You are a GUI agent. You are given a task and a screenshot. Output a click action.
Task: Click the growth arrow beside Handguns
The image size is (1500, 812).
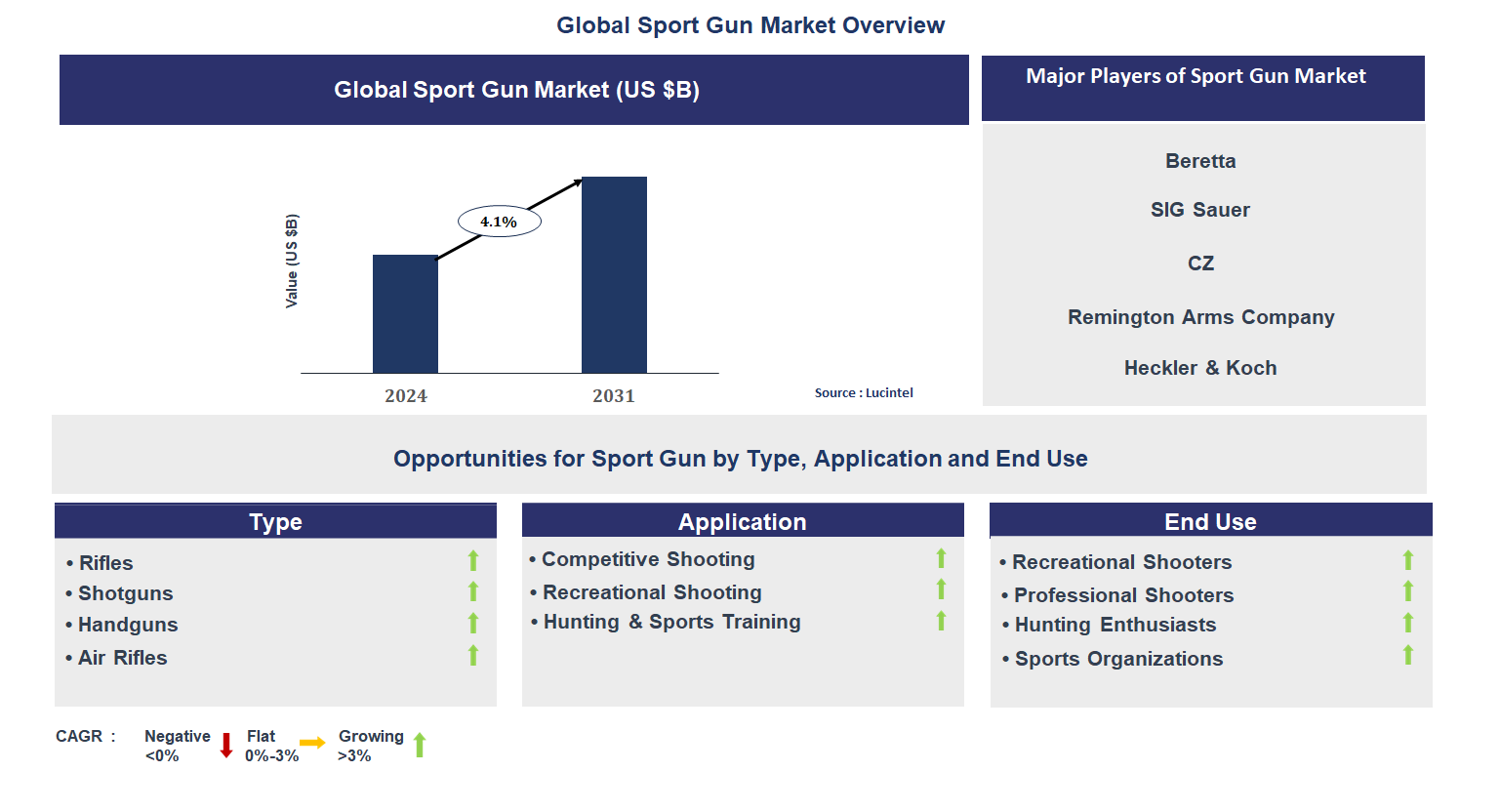[472, 623]
